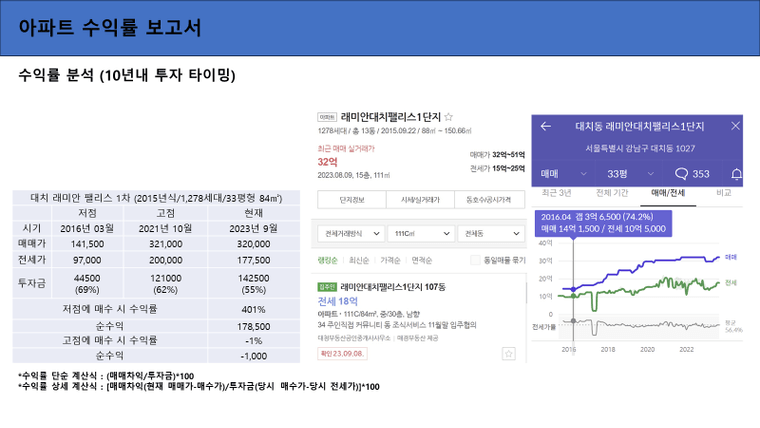
Task: Open the 33평 size dropdown
Action: coord(631,174)
